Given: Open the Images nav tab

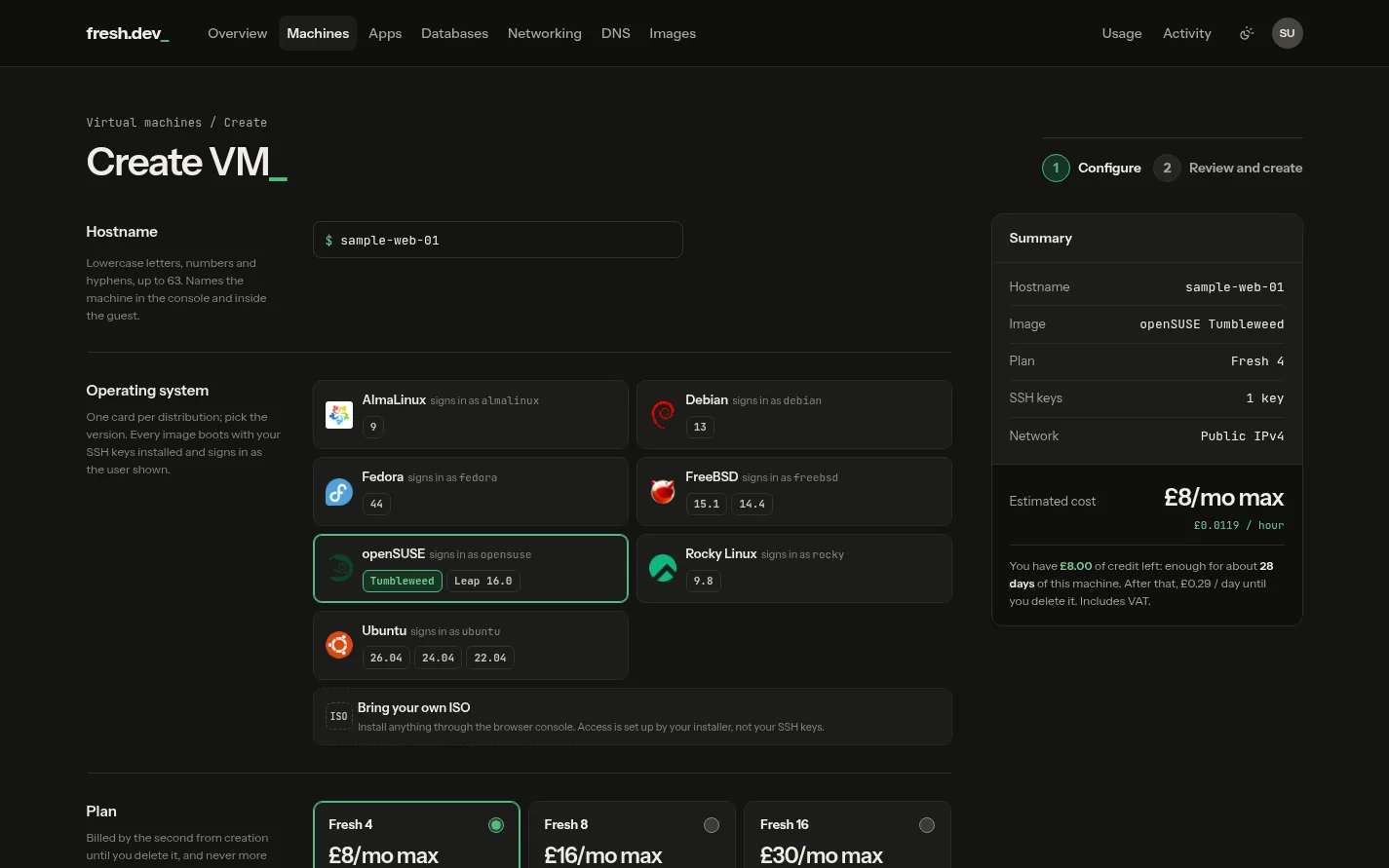Looking at the screenshot, I should click(x=673, y=33).
